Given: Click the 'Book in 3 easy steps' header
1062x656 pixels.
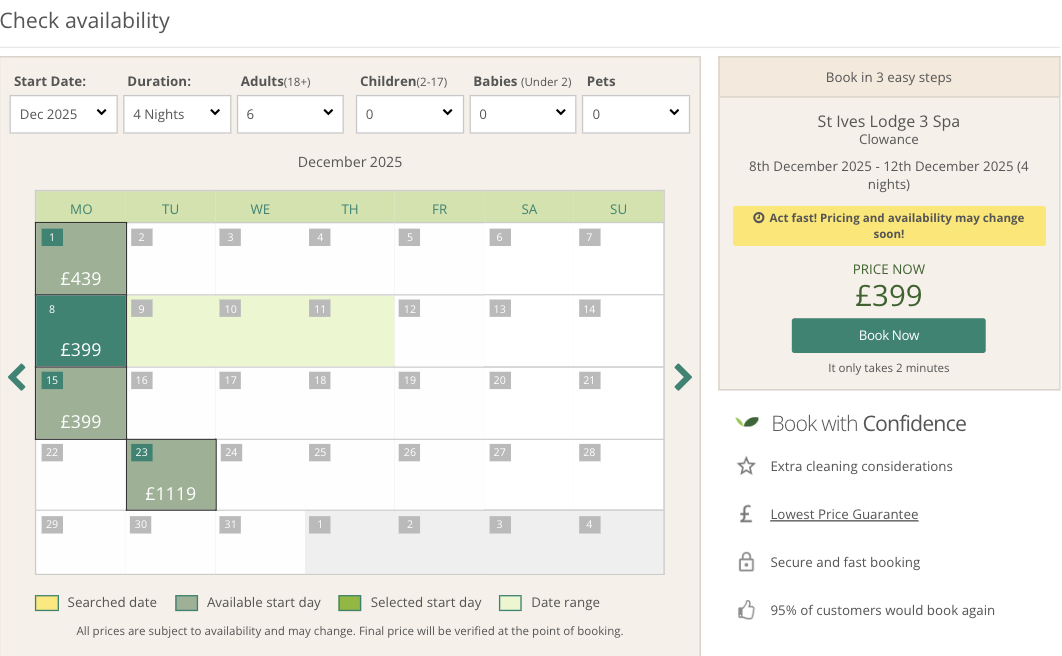Looking at the screenshot, I should point(888,77).
